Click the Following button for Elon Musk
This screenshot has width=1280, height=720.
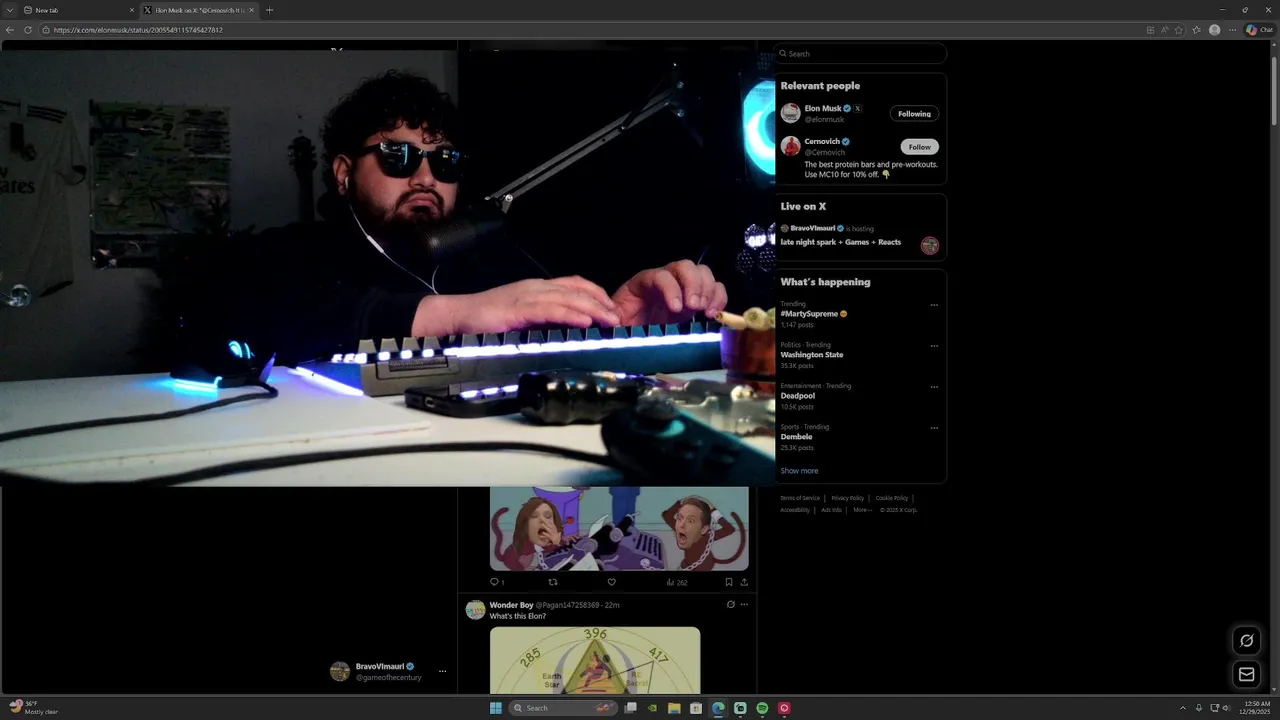(x=914, y=114)
